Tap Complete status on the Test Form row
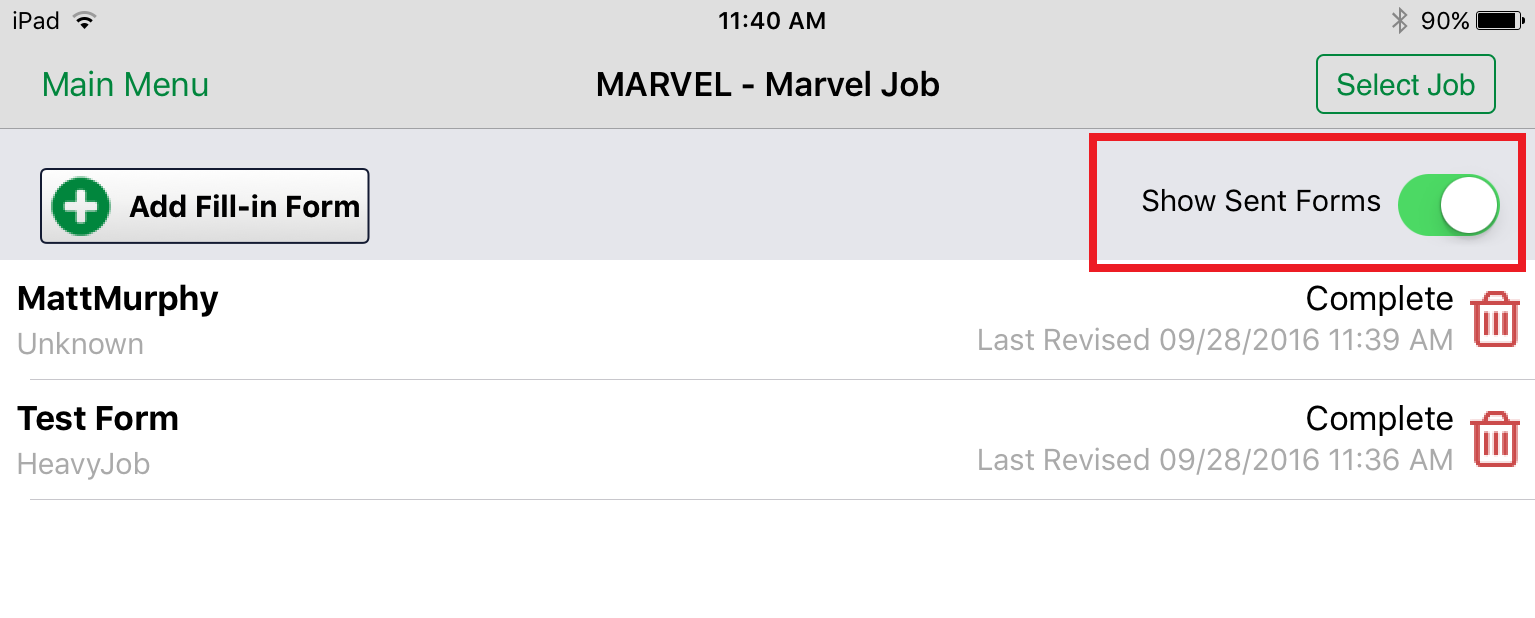 [1379, 418]
